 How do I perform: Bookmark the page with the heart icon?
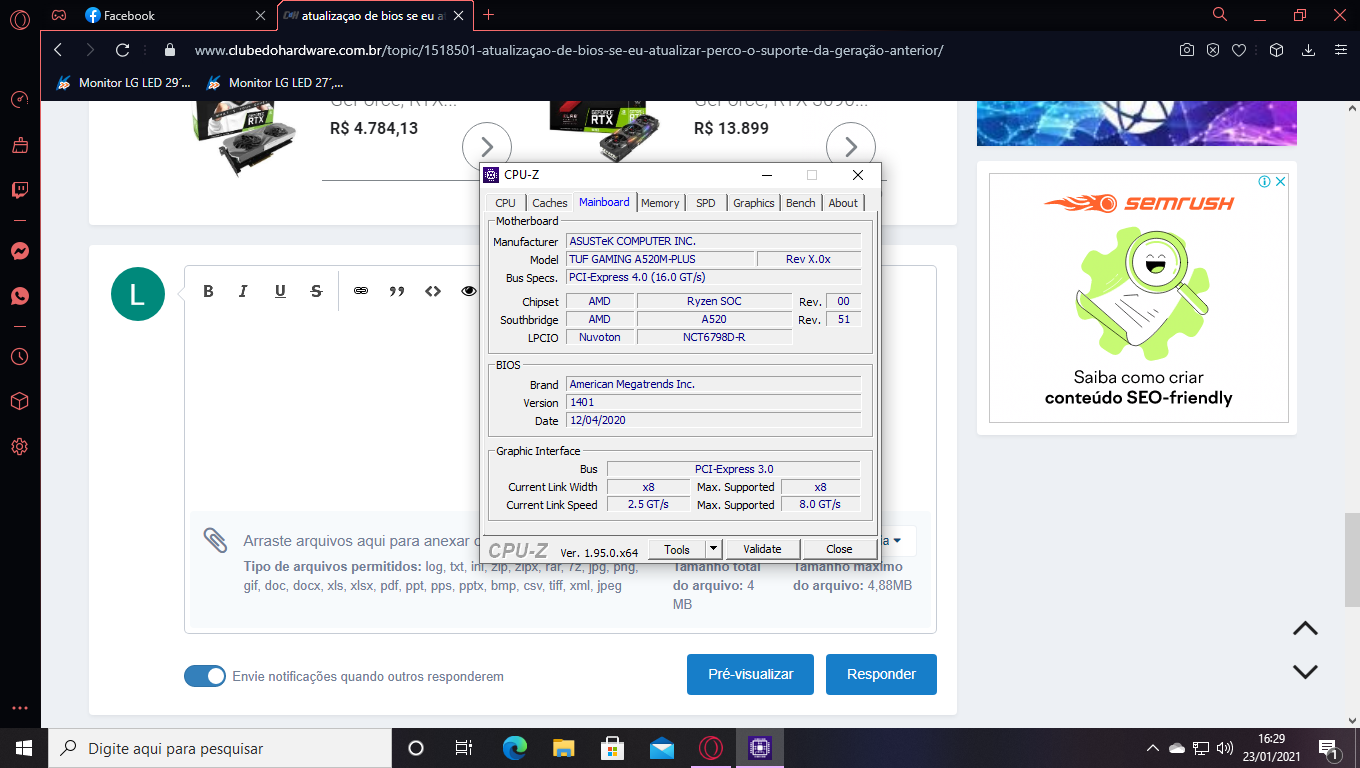point(1239,50)
